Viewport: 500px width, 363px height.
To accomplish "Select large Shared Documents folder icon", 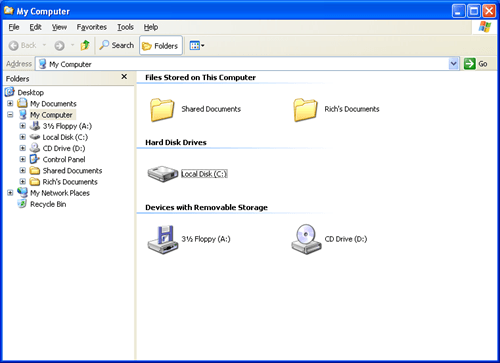I will pyautogui.click(x=162, y=110).
